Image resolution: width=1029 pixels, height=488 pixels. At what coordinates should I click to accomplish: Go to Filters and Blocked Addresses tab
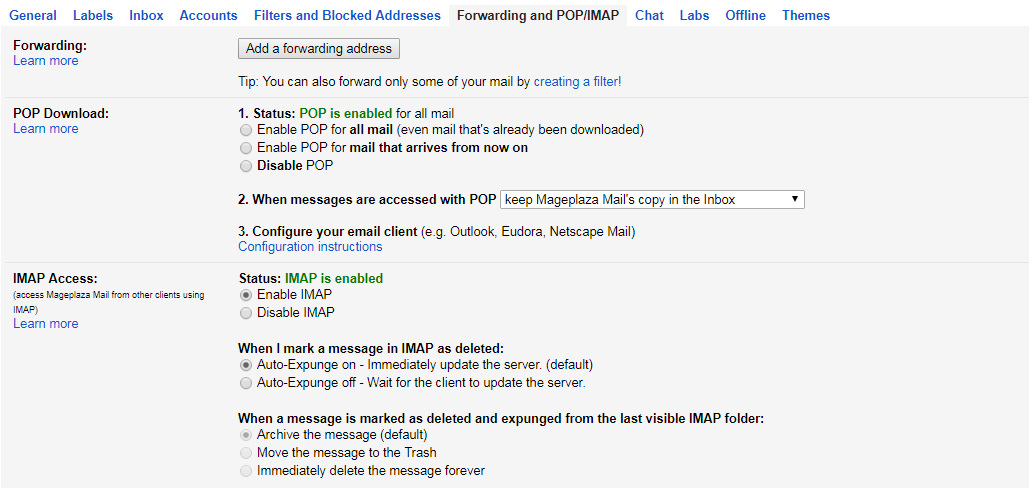[x=347, y=15]
